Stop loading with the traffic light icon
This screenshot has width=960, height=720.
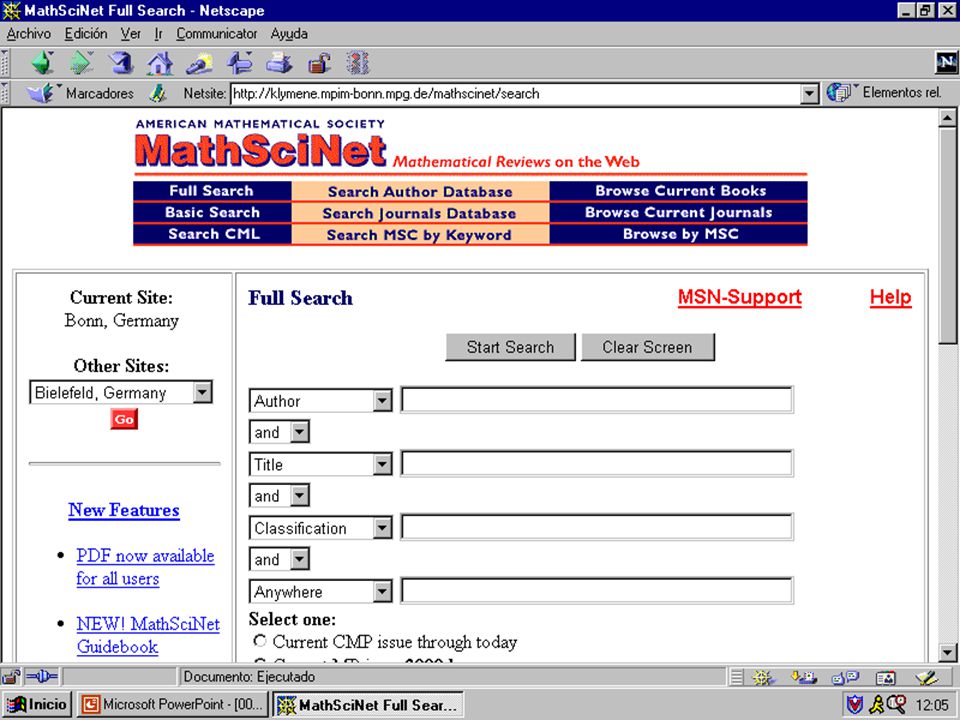[x=358, y=63]
